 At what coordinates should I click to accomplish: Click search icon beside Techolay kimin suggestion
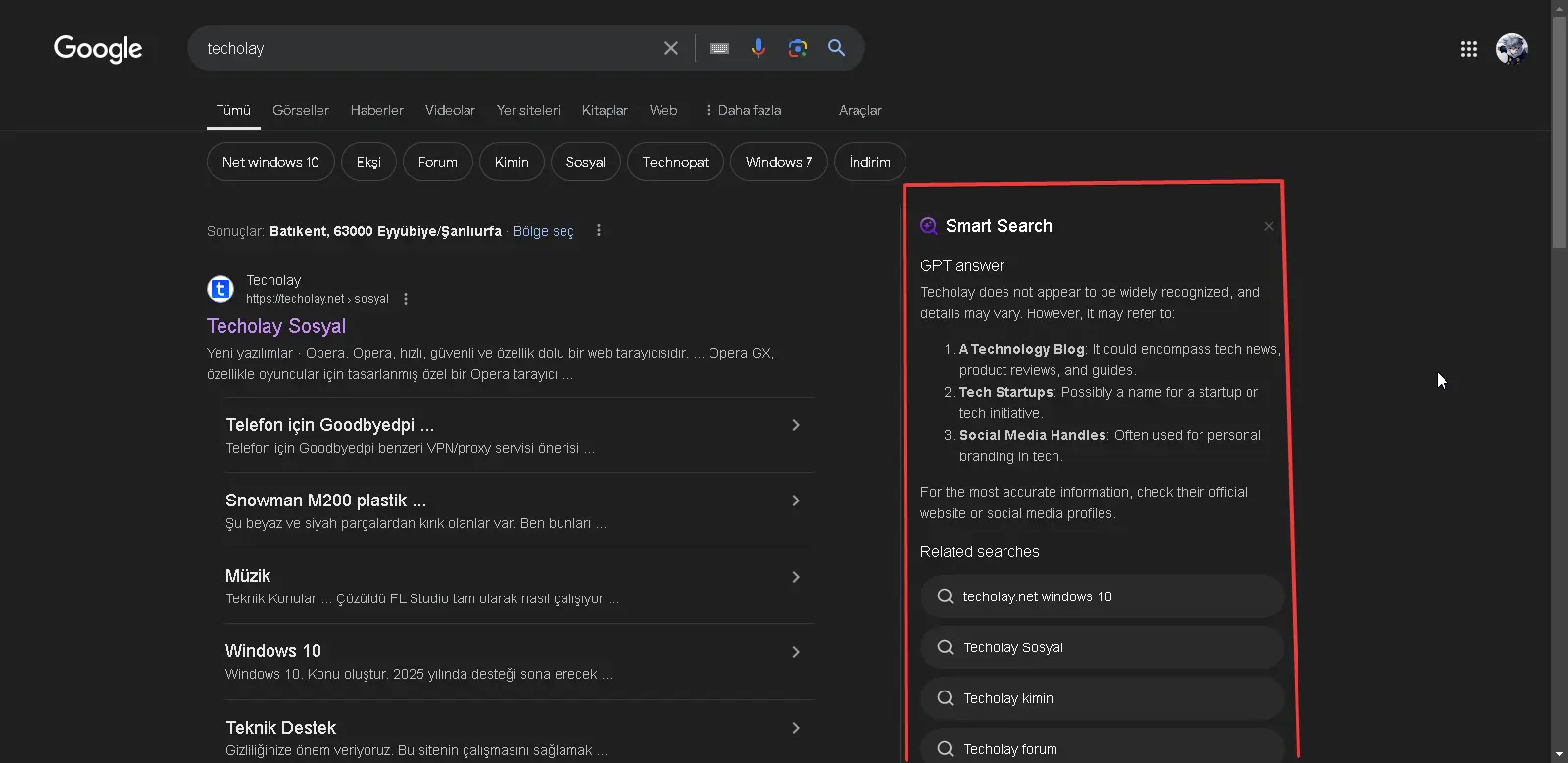[x=945, y=698]
